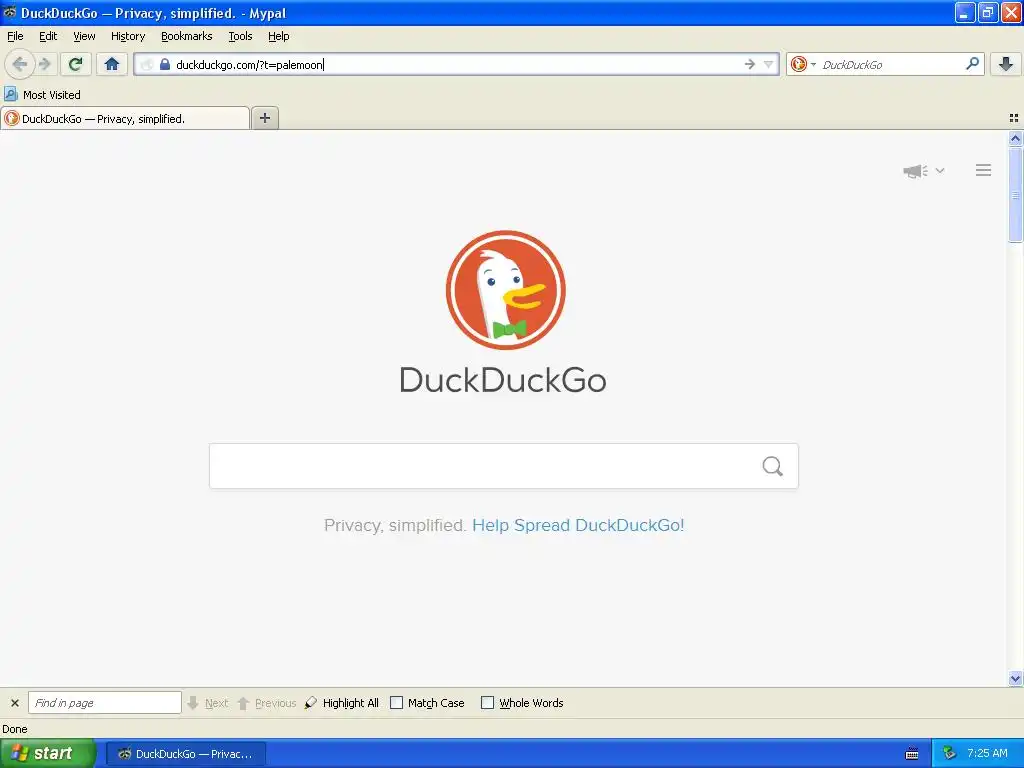Open the search engine selector dropdown
This screenshot has width=1024, height=768.
[803, 64]
